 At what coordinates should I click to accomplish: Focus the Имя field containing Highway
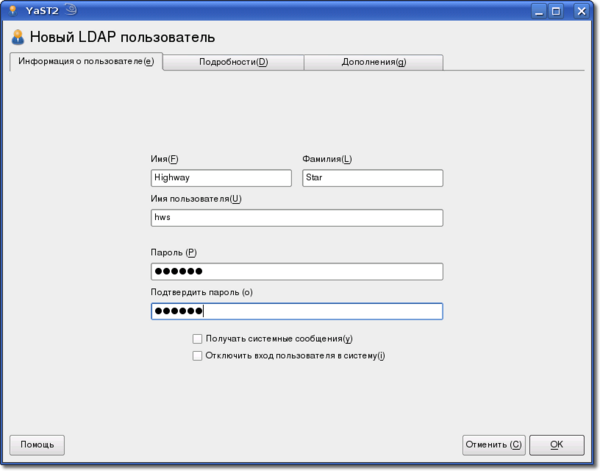click(221, 178)
